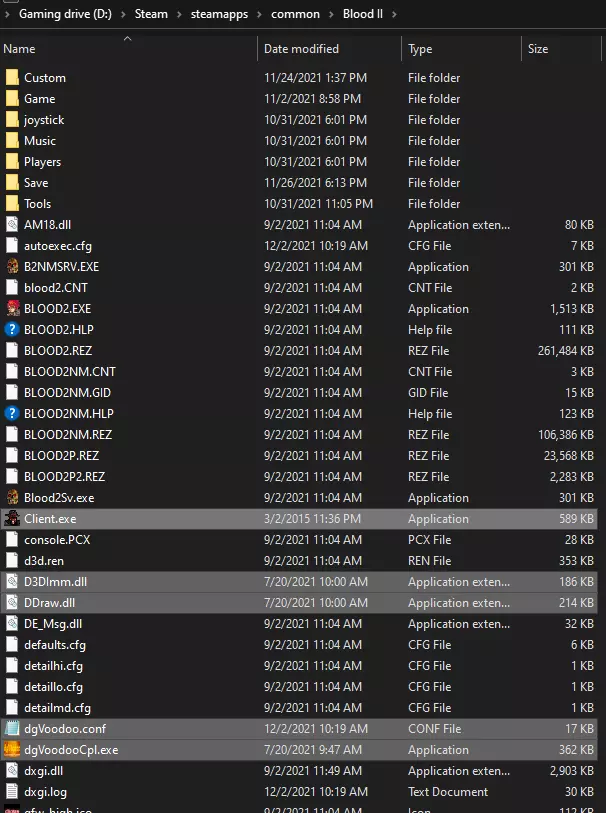This screenshot has width=606, height=813.
Task: Click the BLOOD2.REZ file icon
Action: (x=12, y=351)
